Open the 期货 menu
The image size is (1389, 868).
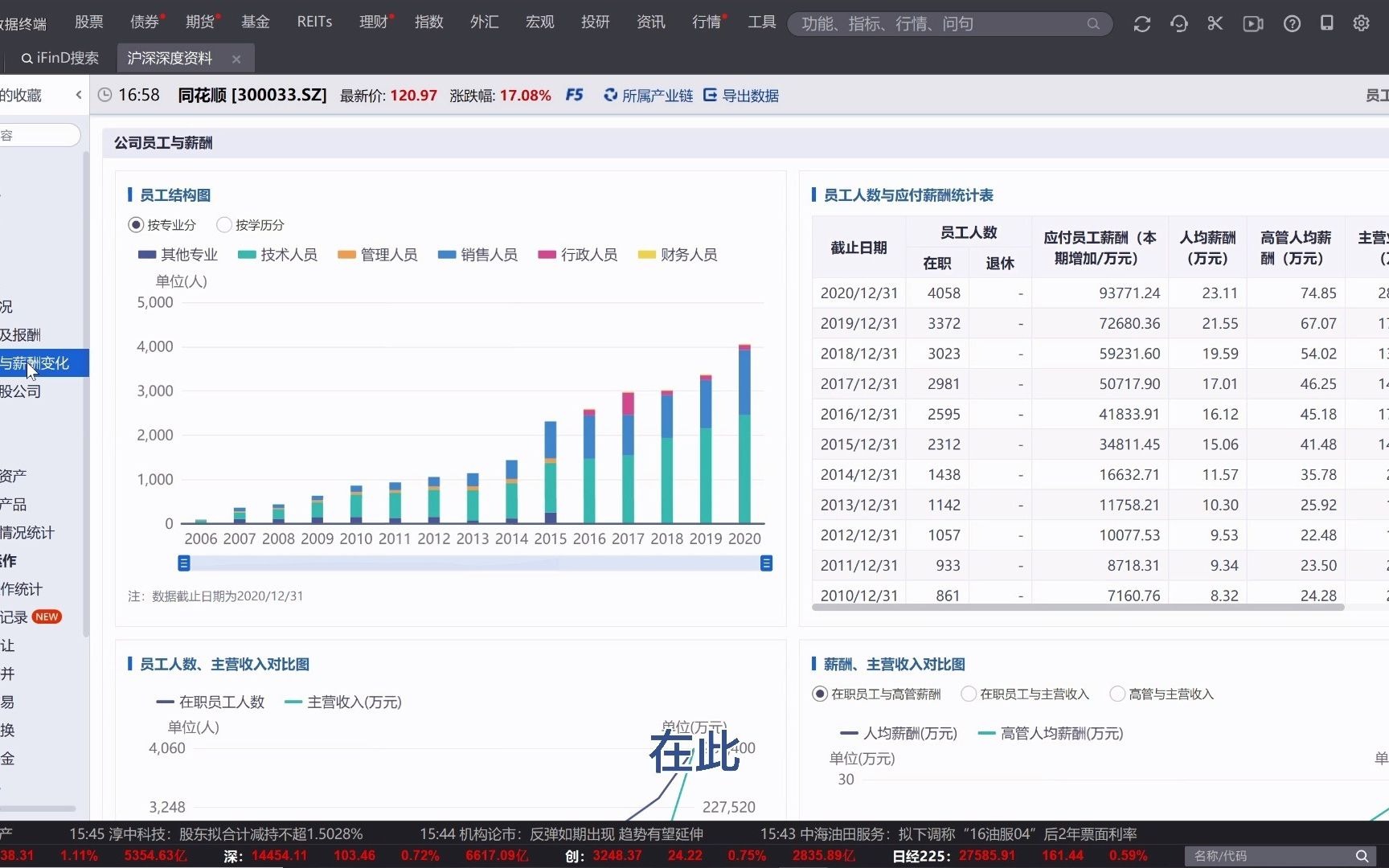[x=200, y=23]
